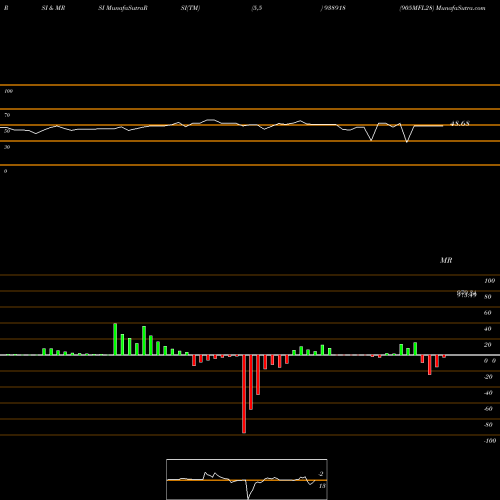Click the 48.68 RSI value label
Viewport: 500px width, 500px height.
click(460, 123)
